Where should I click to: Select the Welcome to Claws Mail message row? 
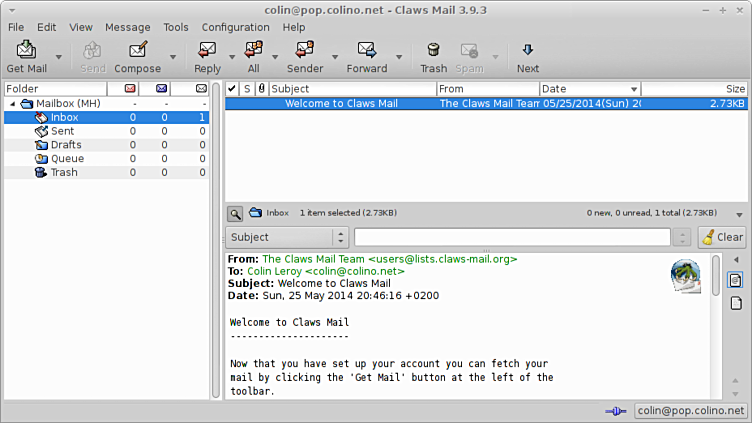tap(486, 104)
